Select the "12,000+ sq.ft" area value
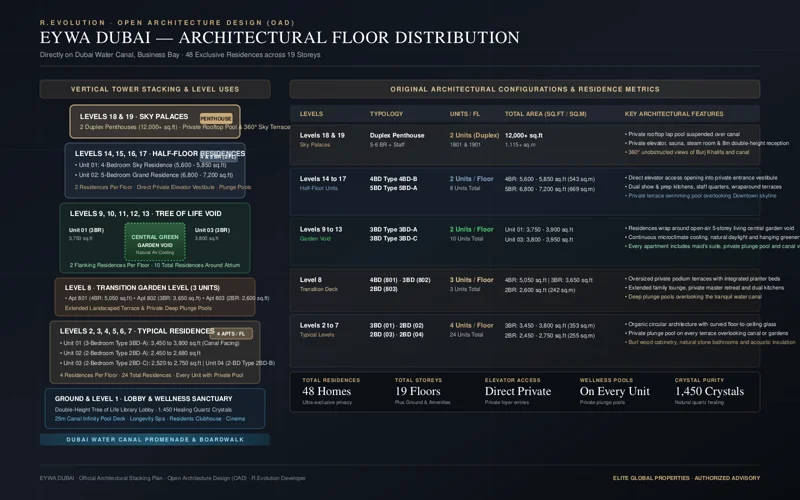The image size is (800, 500). click(x=523, y=136)
